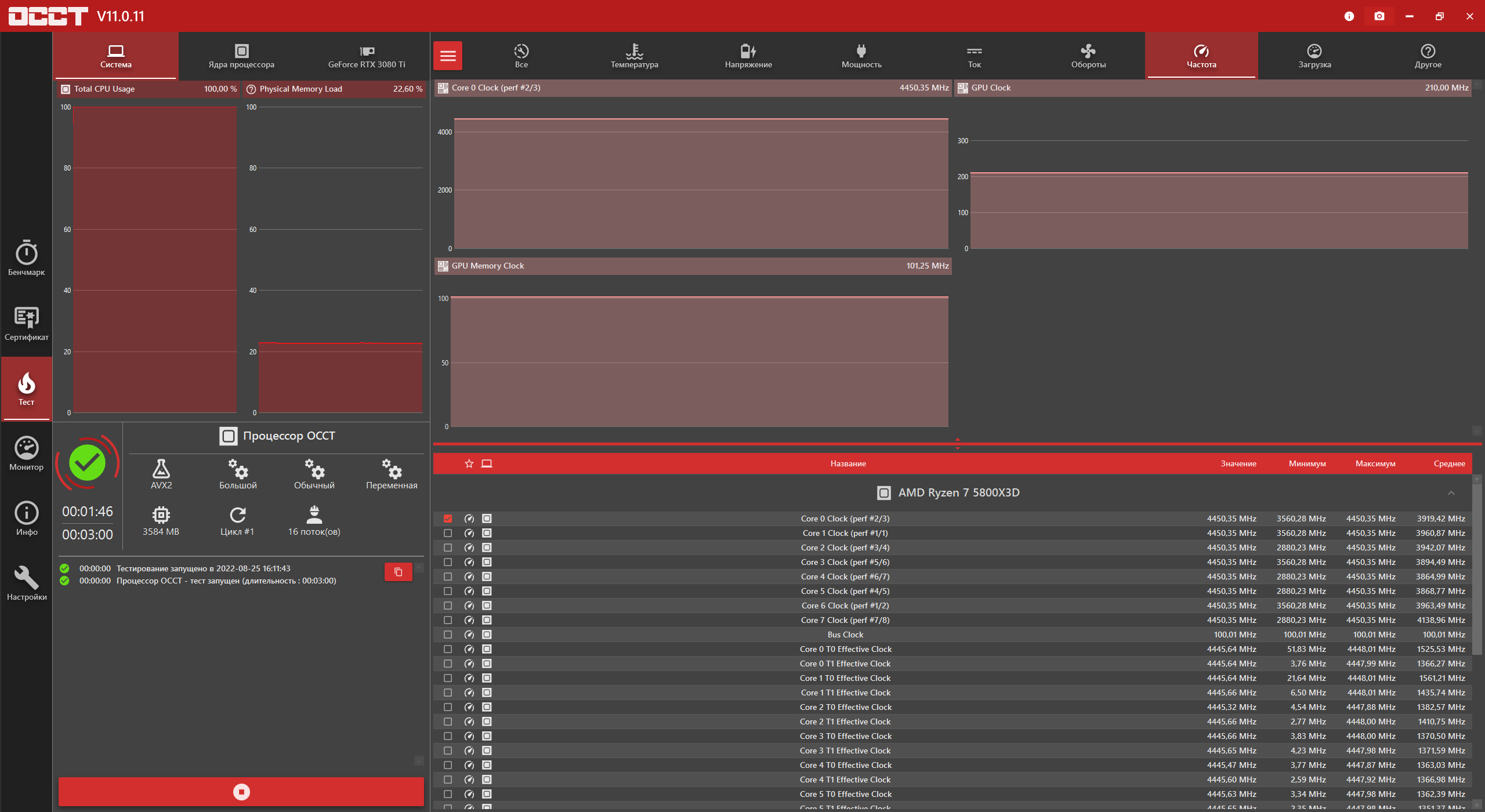Uncheck the Core 0 Clock checkbox
This screenshot has height=812, width=1485.
447,519
